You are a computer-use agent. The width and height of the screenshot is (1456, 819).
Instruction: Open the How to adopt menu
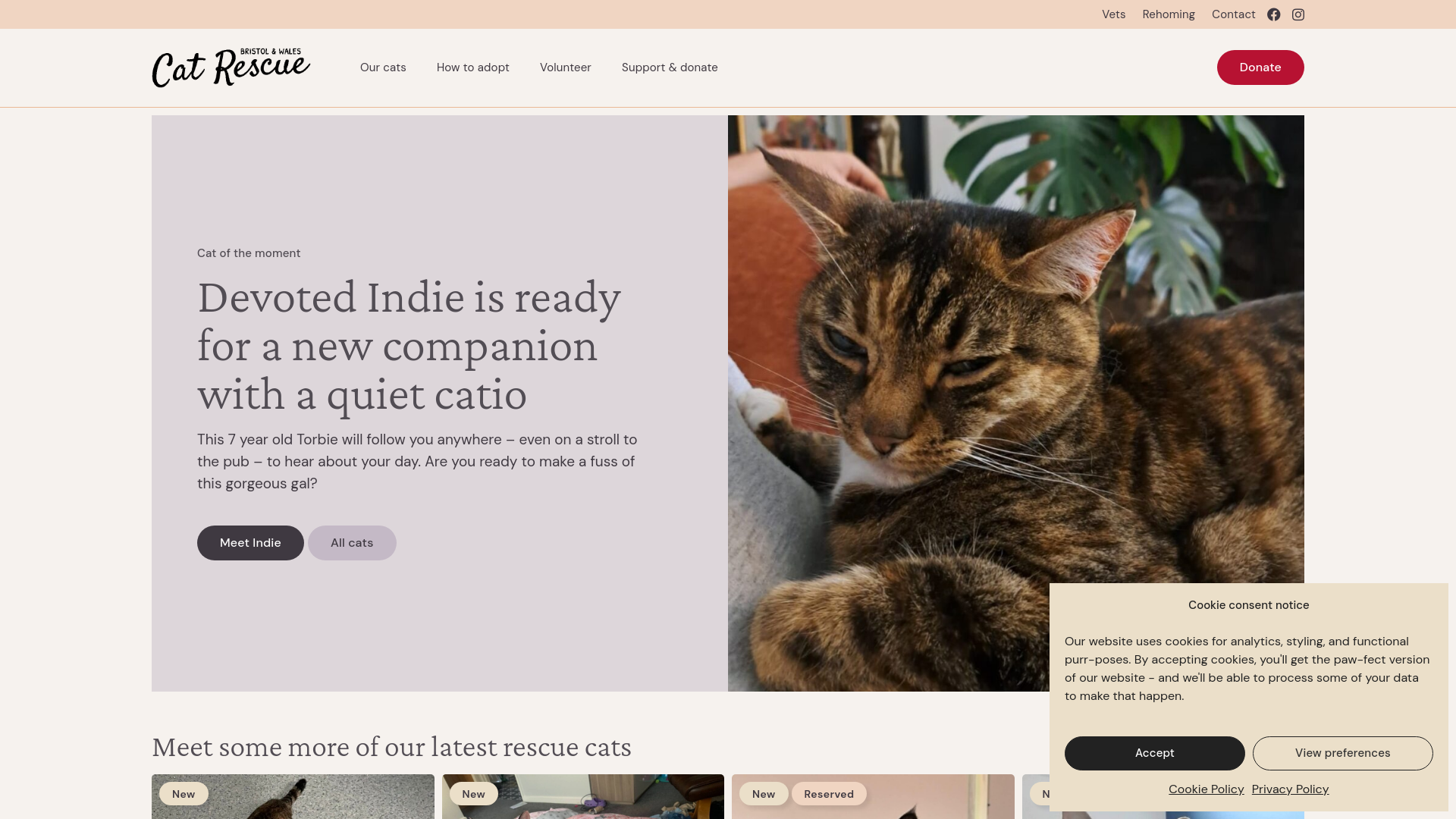(473, 67)
